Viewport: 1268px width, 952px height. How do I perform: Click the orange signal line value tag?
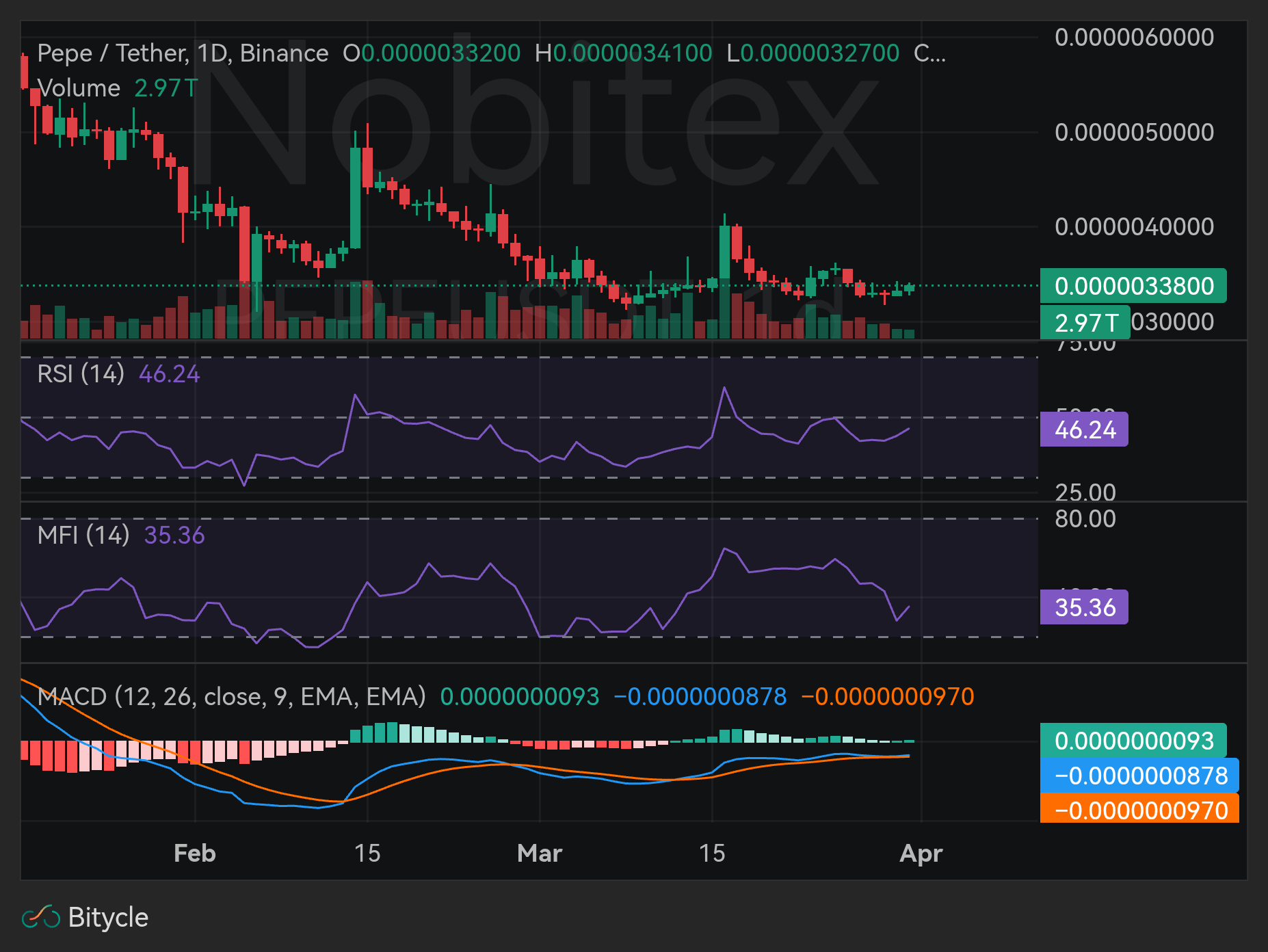pyautogui.click(x=1139, y=810)
